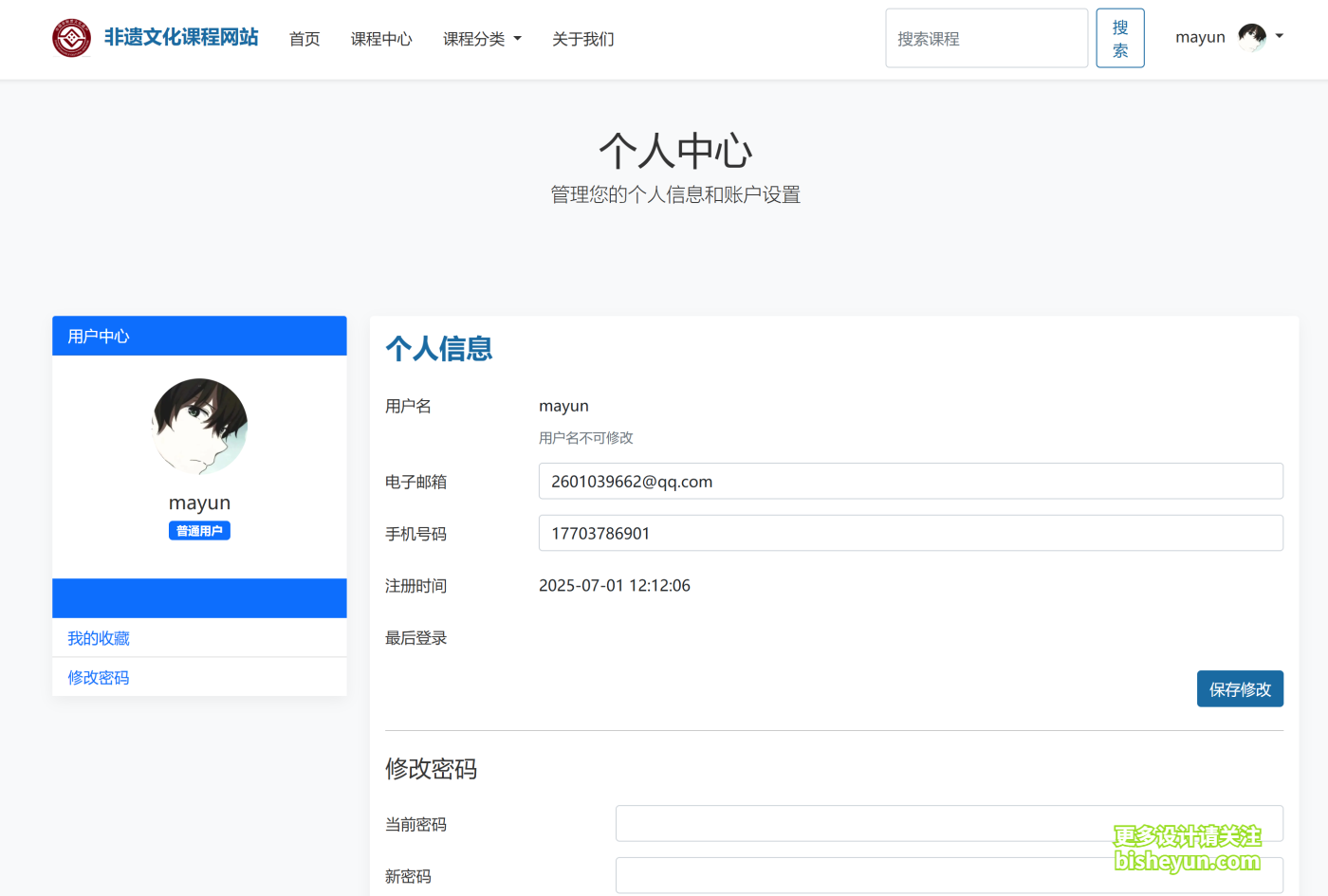Screen dimensions: 1328x896
Task: Click the 搜索 search button
Action: pos(1120,38)
